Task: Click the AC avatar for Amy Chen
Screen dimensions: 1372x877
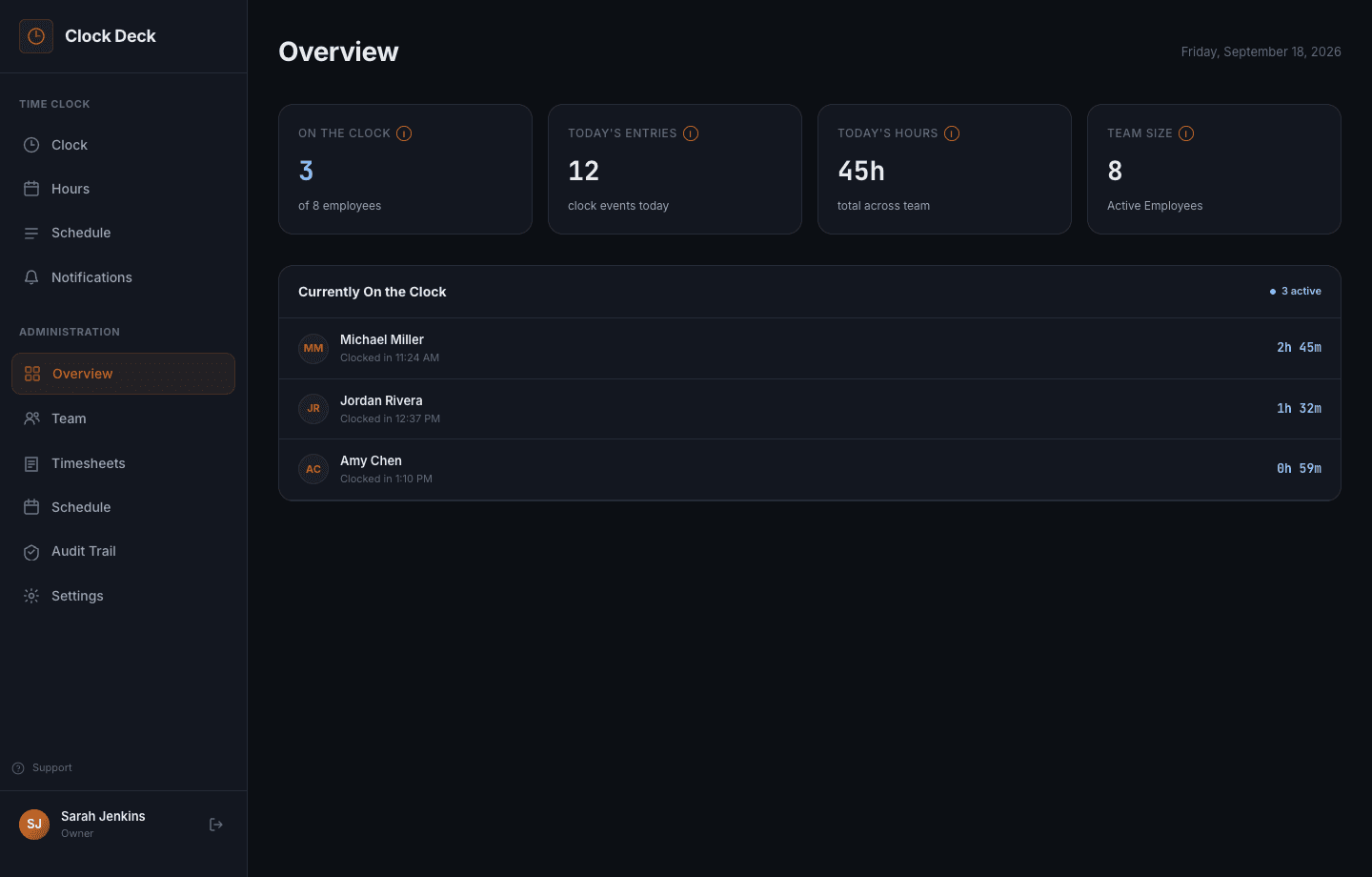Action: [x=313, y=469]
